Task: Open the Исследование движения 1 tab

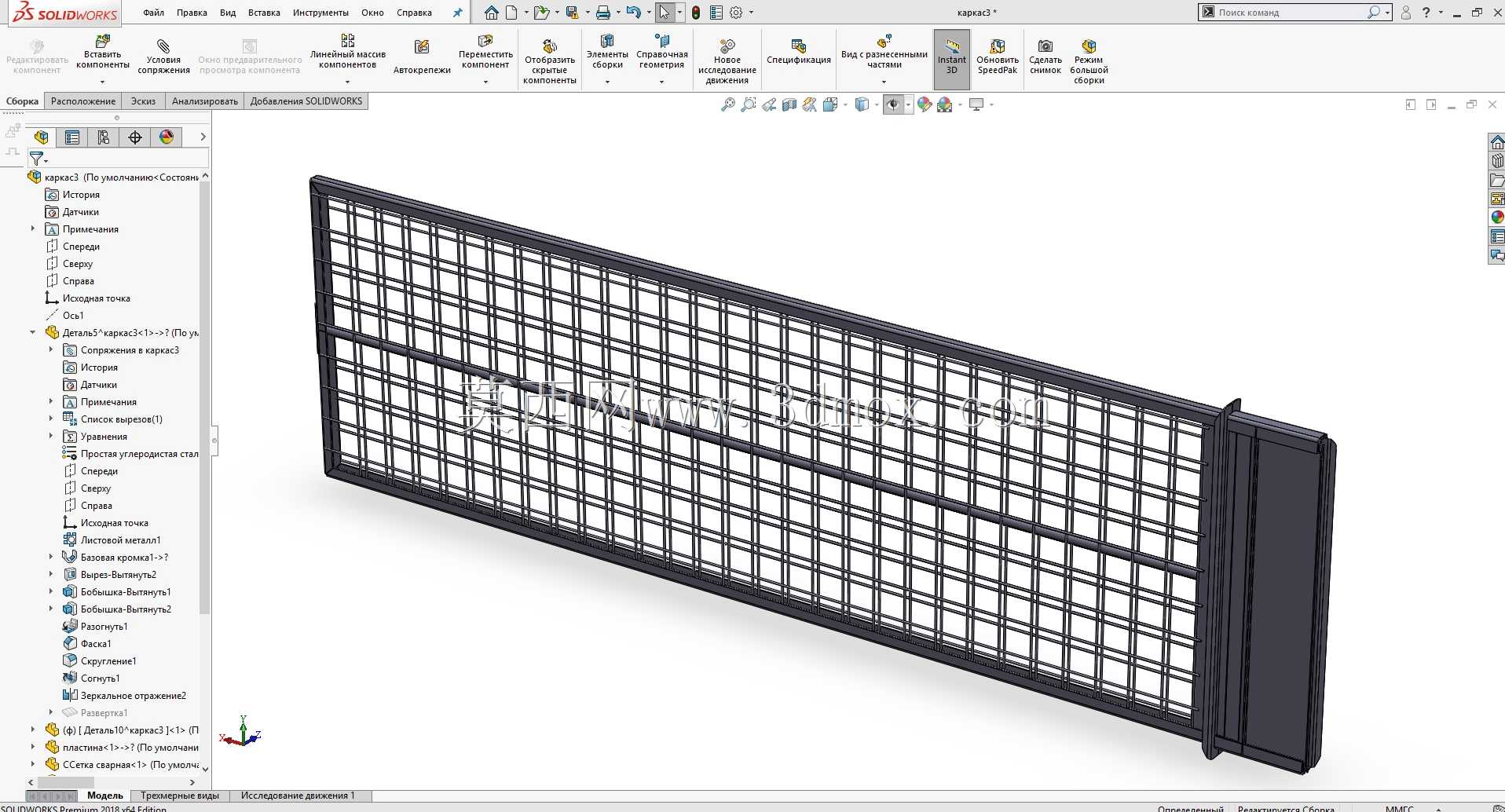Action: 298,796
